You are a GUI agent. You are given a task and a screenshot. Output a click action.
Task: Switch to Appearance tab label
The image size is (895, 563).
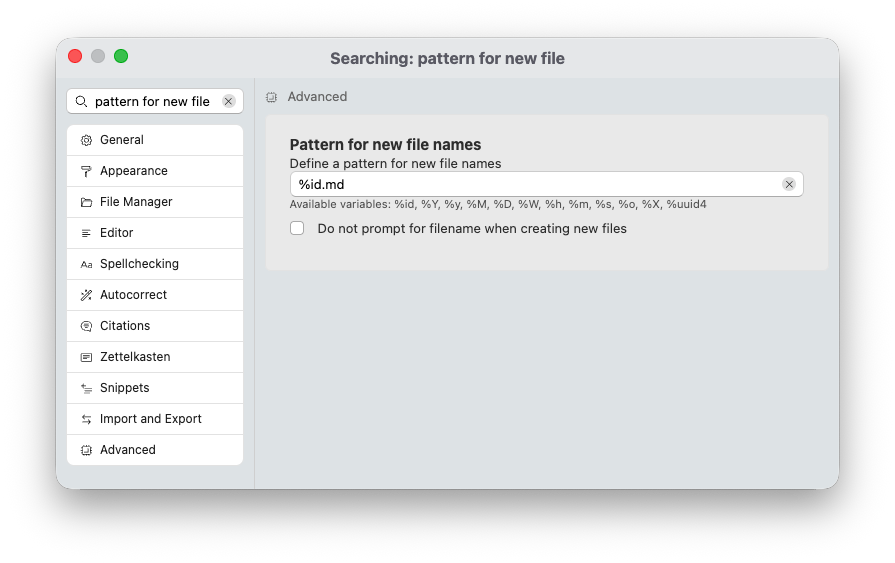point(134,171)
